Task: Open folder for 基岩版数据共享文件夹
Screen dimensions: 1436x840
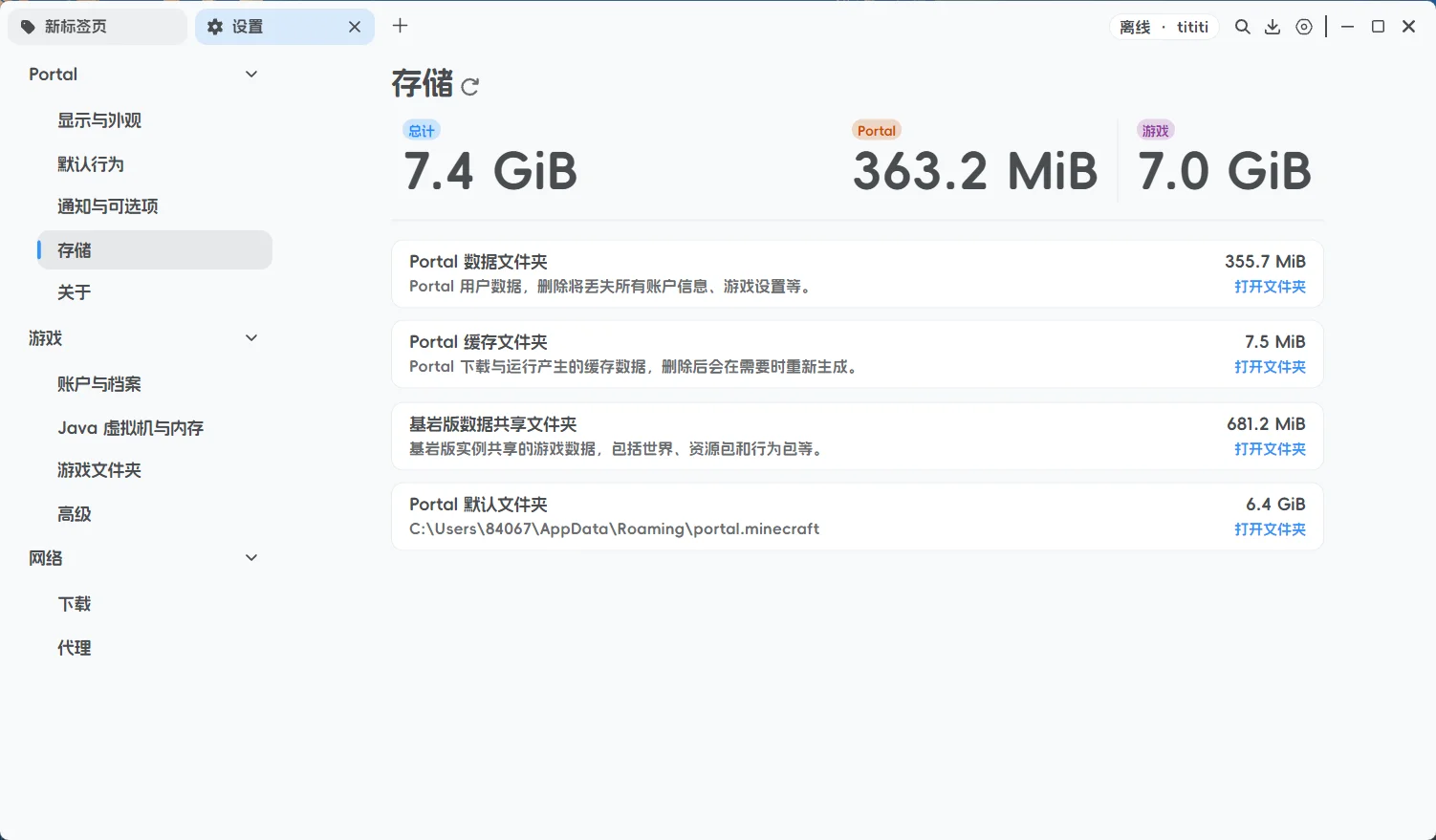Action: tap(1270, 449)
